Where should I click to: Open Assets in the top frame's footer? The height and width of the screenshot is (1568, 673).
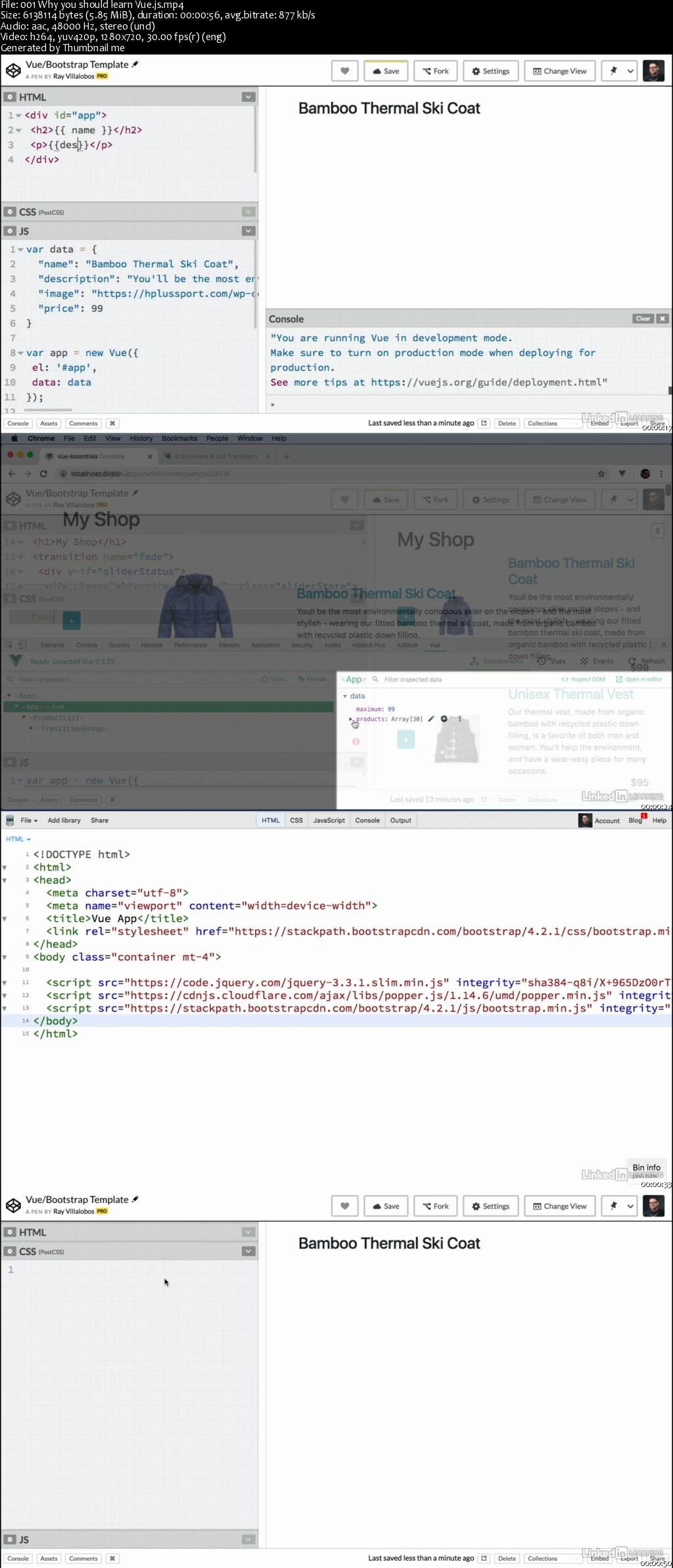pos(49,424)
